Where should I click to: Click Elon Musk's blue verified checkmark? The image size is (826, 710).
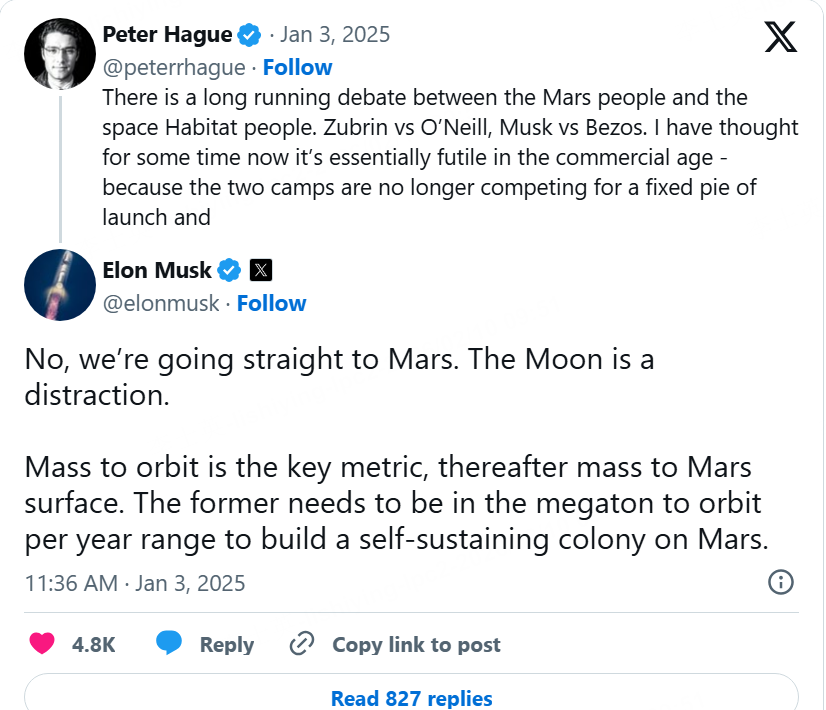[x=230, y=270]
